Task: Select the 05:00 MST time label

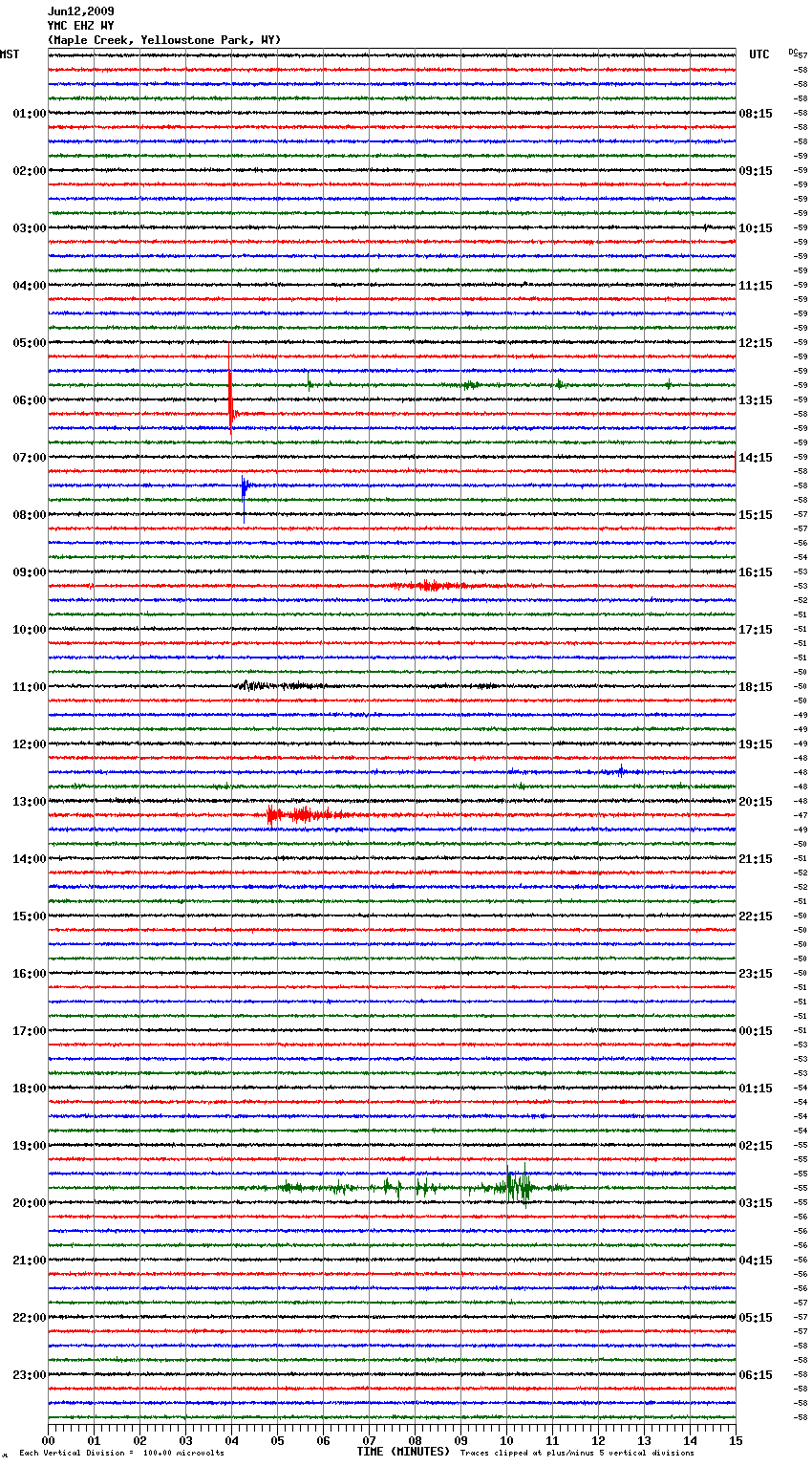Action: 30,343
